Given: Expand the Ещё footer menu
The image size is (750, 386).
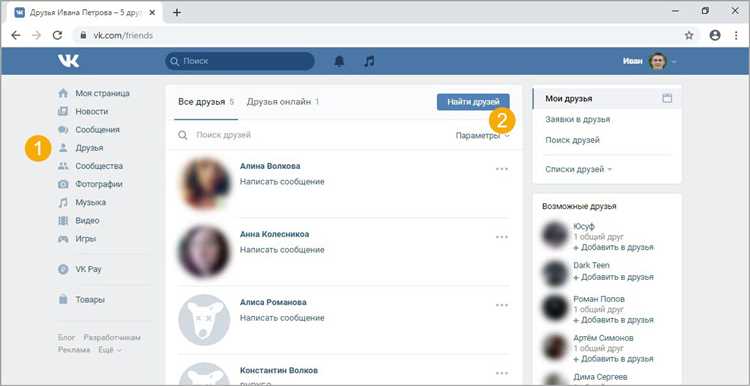Looking at the screenshot, I should (110, 350).
